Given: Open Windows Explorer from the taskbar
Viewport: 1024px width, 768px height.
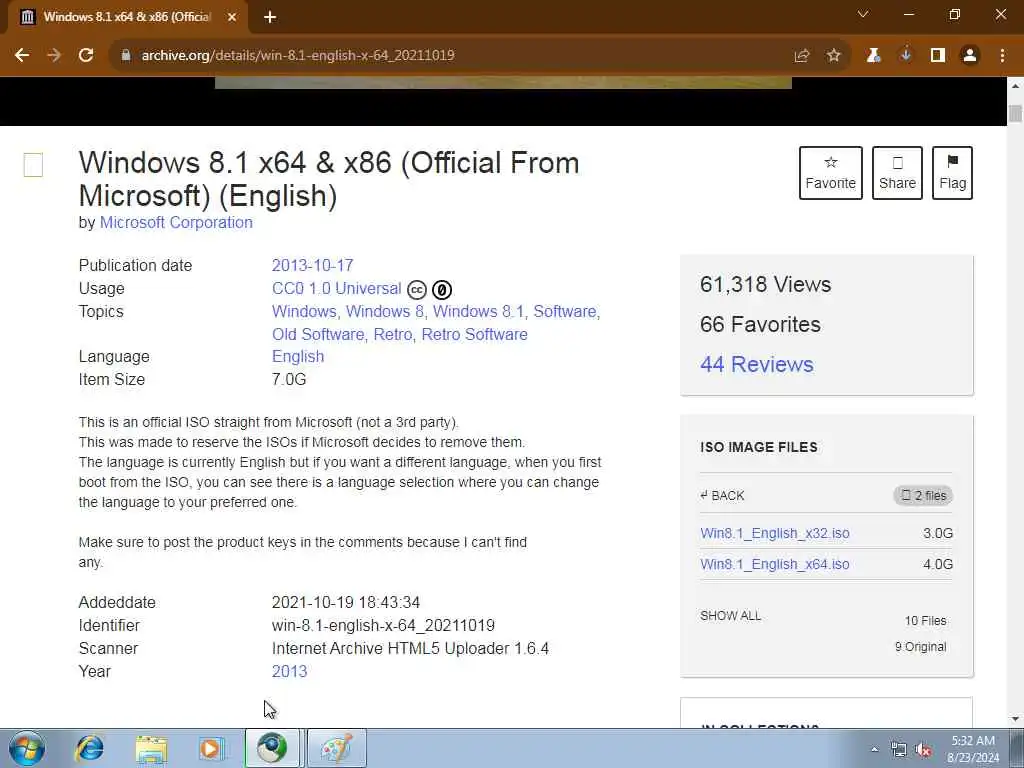Looking at the screenshot, I should click(152, 748).
